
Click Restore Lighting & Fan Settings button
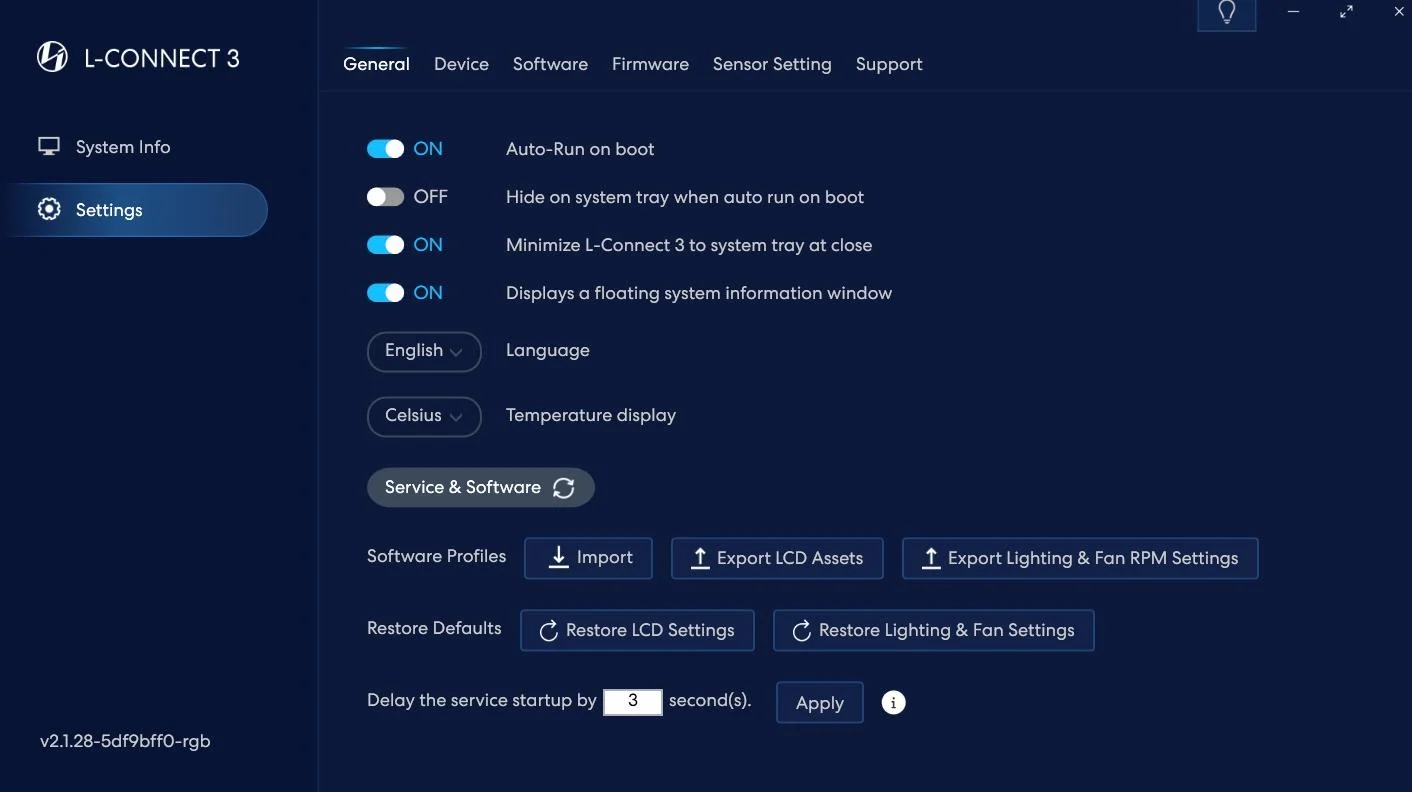click(x=934, y=631)
